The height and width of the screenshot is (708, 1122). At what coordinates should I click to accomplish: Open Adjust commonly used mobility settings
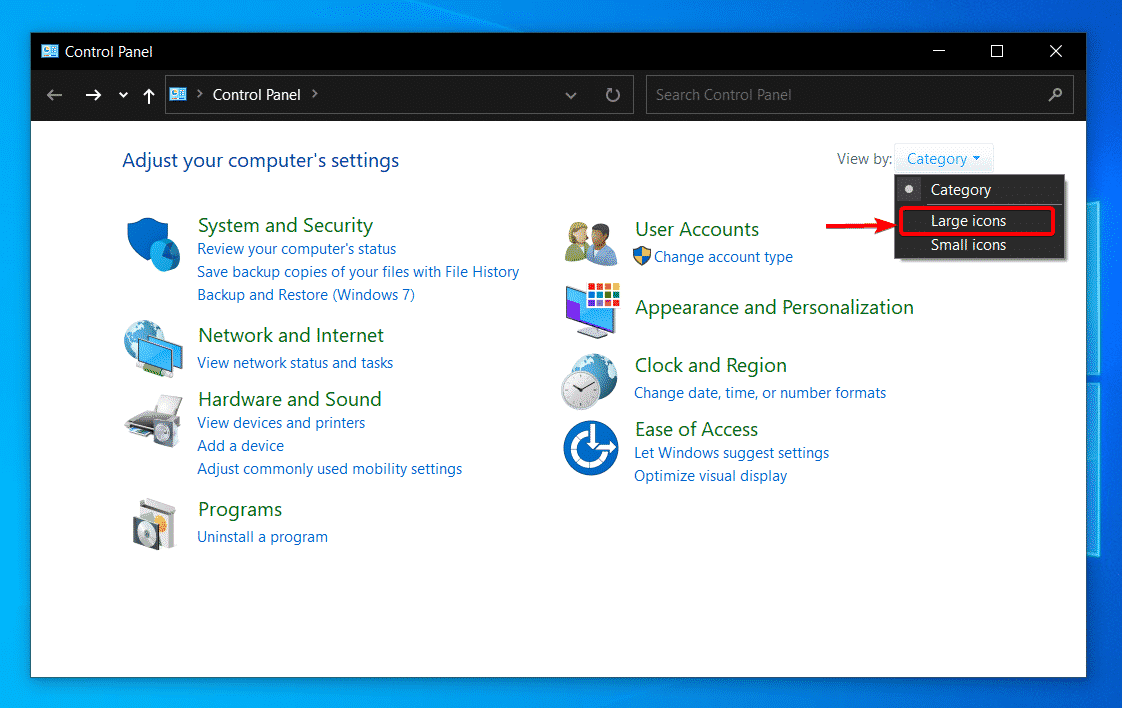tap(329, 469)
